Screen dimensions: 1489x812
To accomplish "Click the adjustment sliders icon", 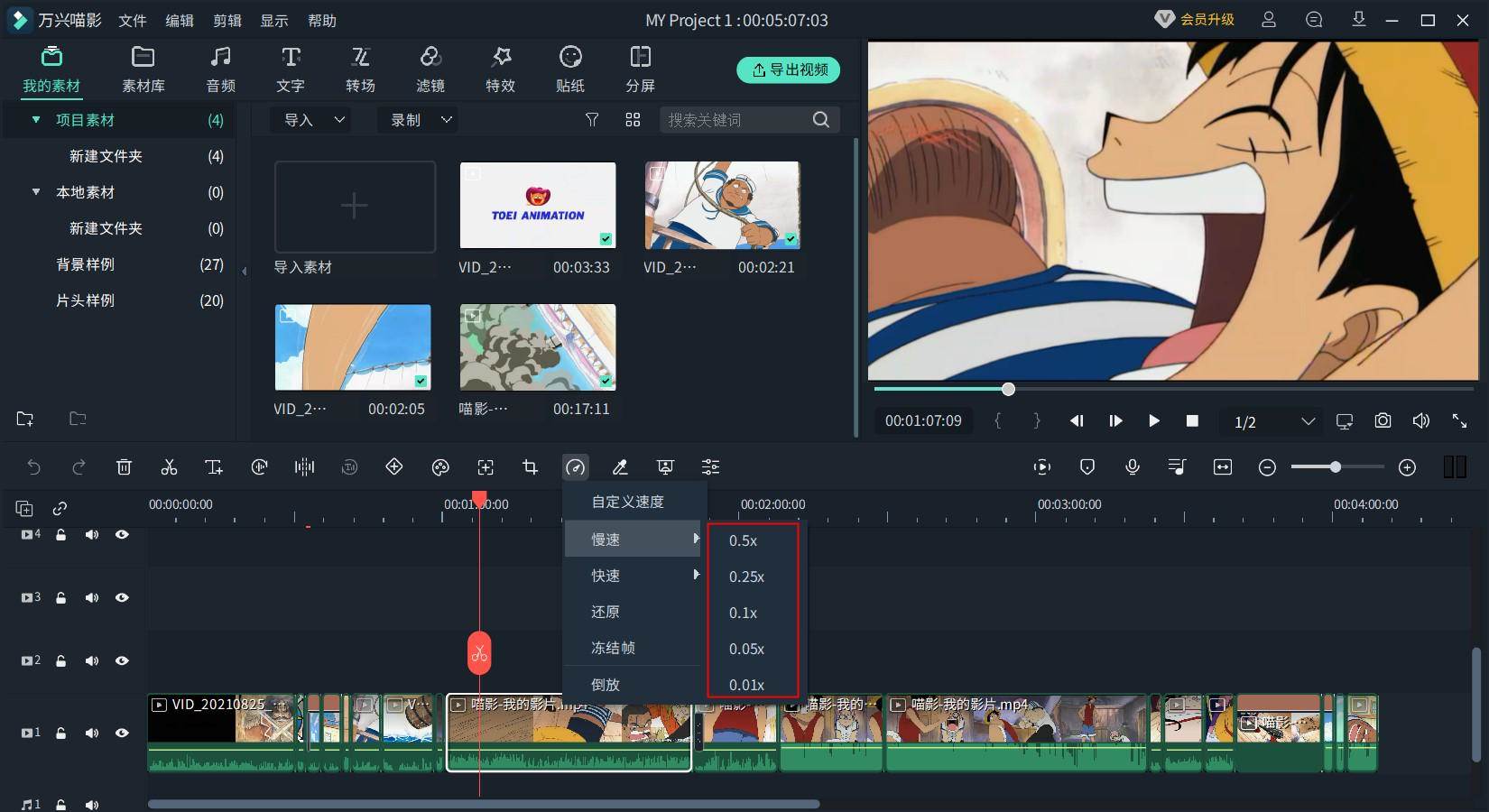I will click(x=710, y=466).
